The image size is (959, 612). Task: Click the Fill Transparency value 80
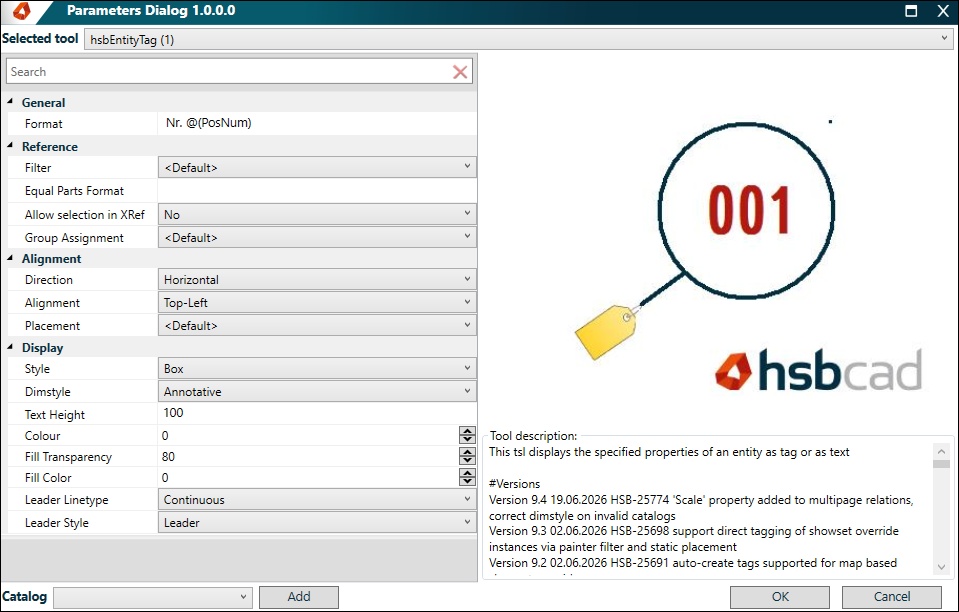tap(308, 457)
